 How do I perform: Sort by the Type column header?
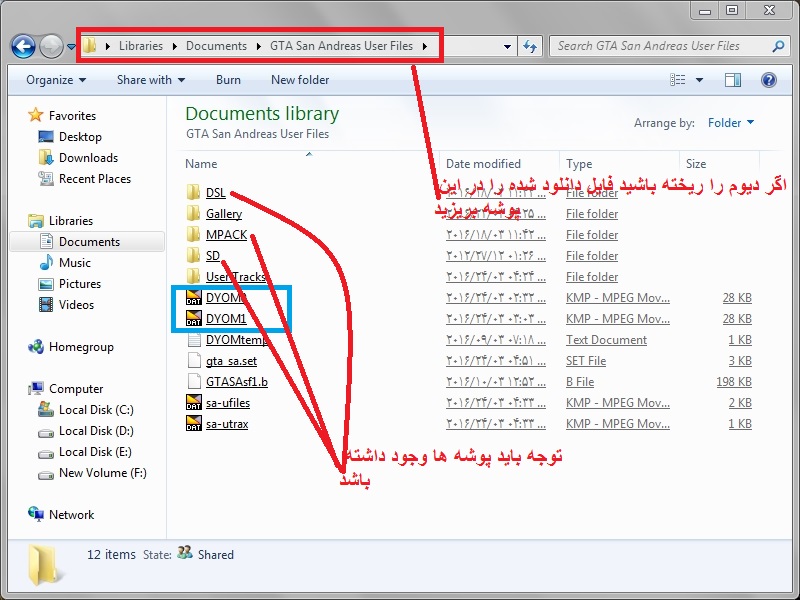[x=579, y=164]
